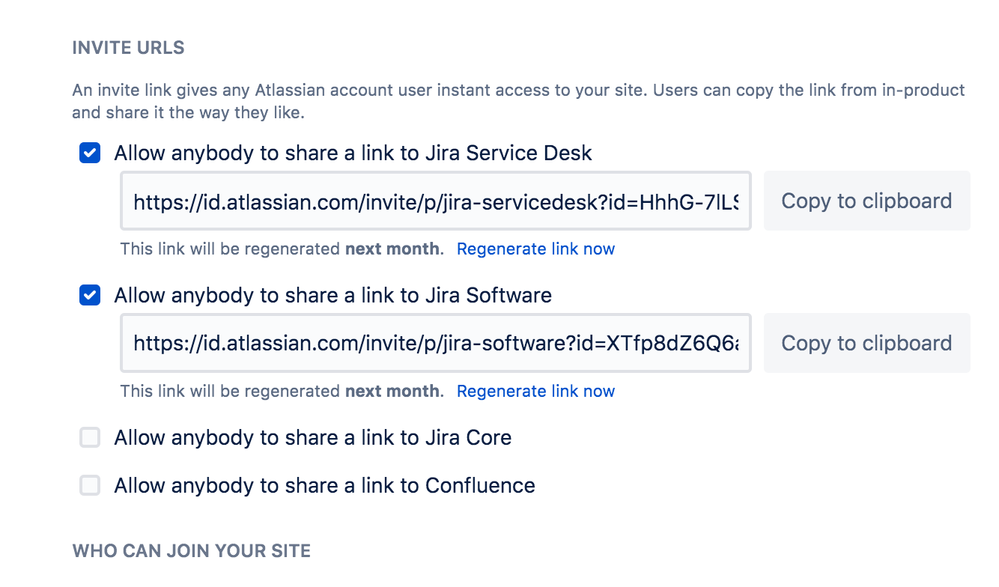The height and width of the screenshot is (587, 999).
Task: Uncheck the Jira Service Desk share link checkbox
Action: tap(90, 153)
